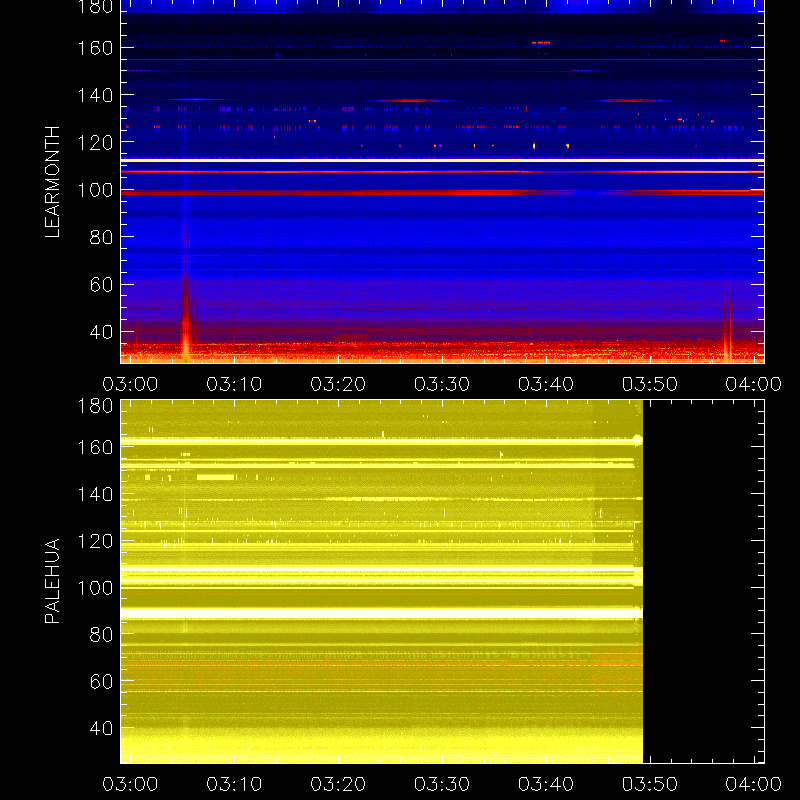Select the 180 frequency label on Palehua plot
This screenshot has width=800, height=800.
pos(95,406)
